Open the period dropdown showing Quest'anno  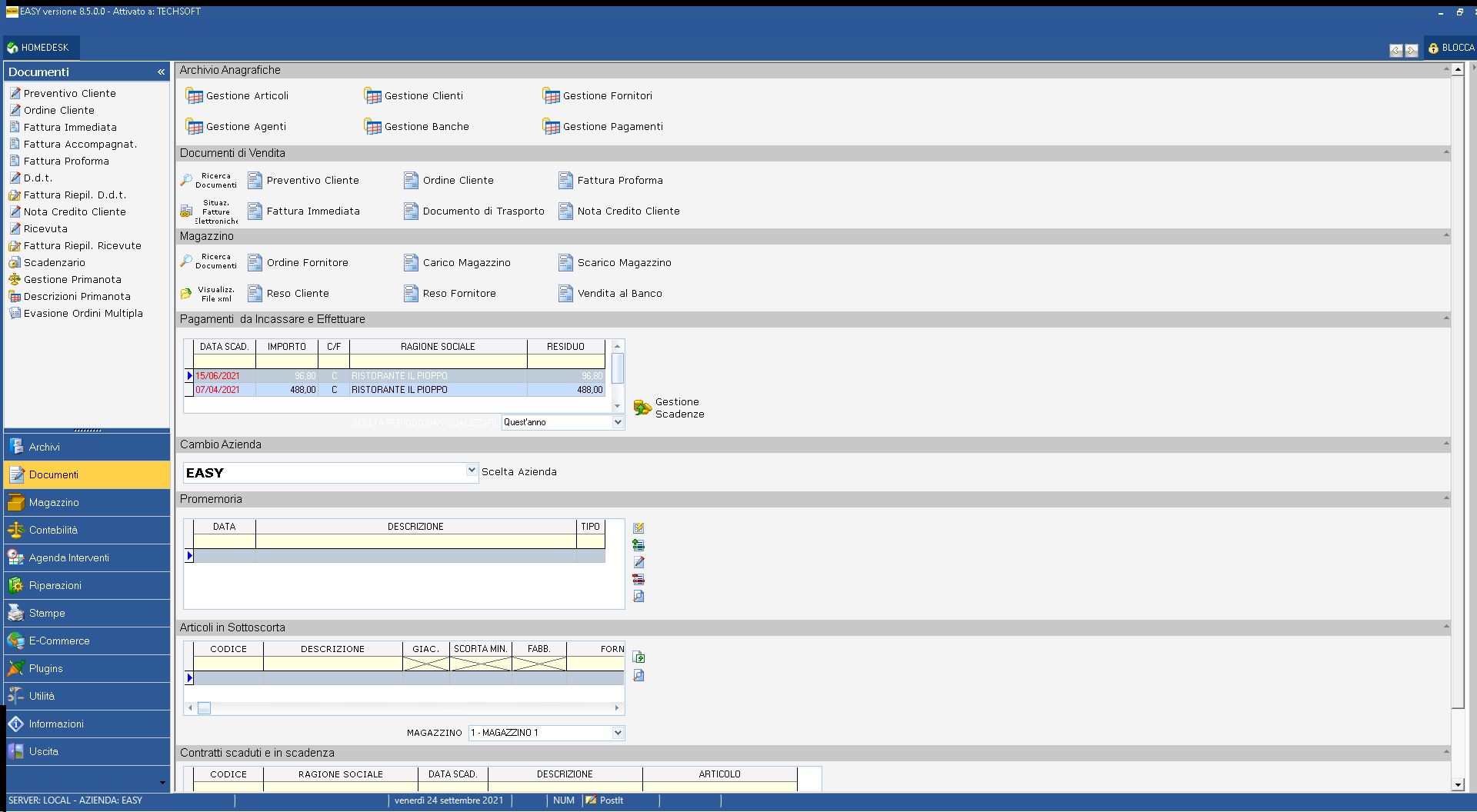click(618, 422)
